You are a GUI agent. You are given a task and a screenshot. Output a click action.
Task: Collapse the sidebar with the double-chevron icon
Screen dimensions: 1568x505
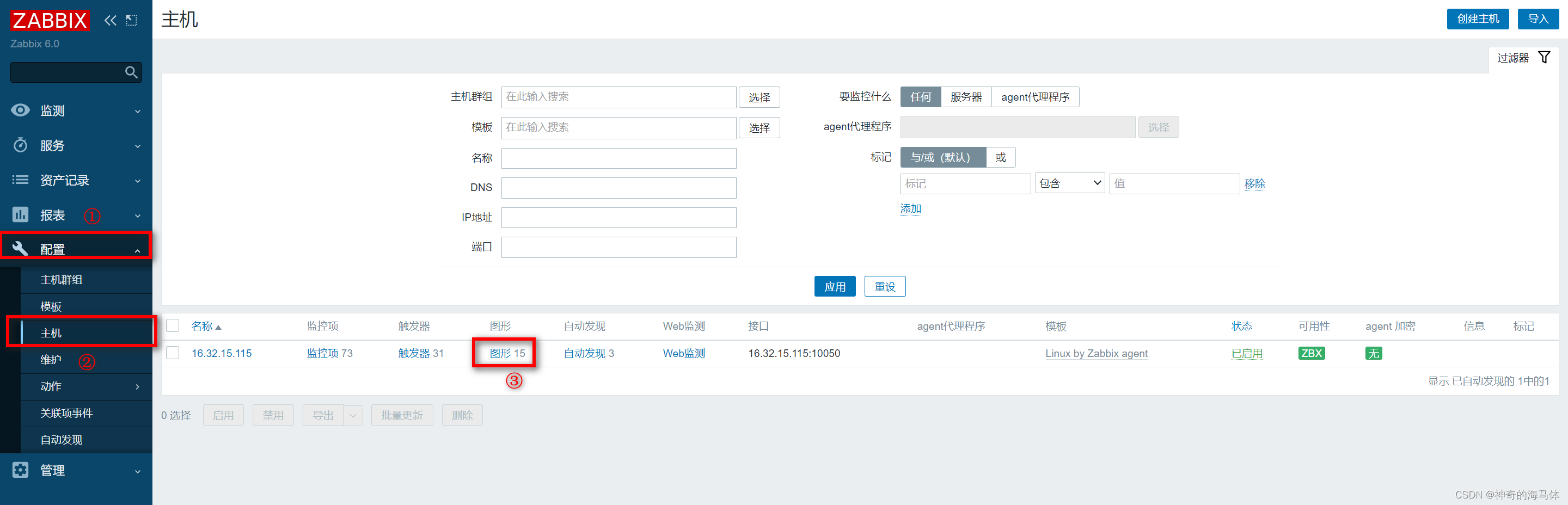pyautogui.click(x=110, y=20)
